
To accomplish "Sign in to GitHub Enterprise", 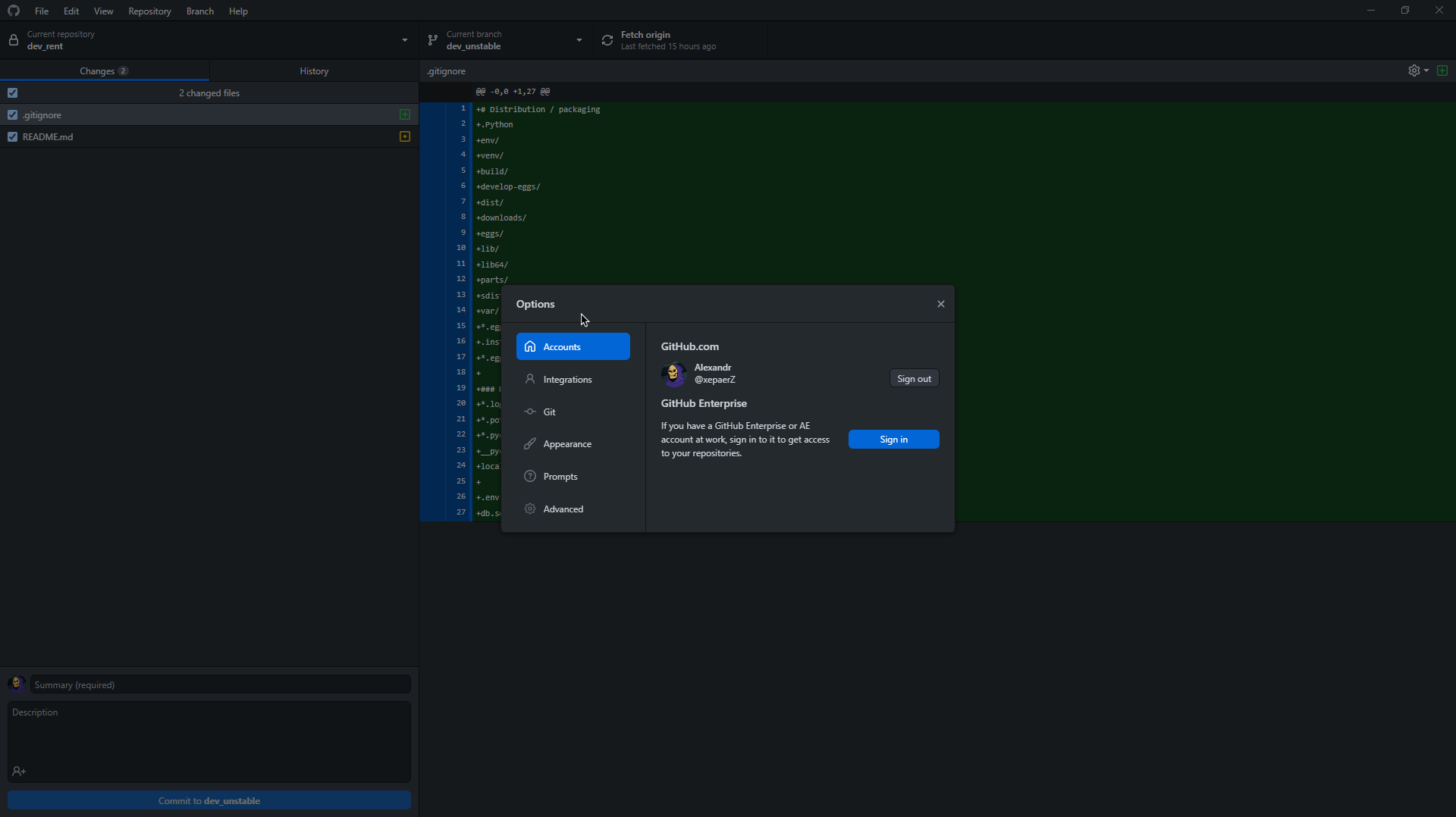I will (893, 440).
